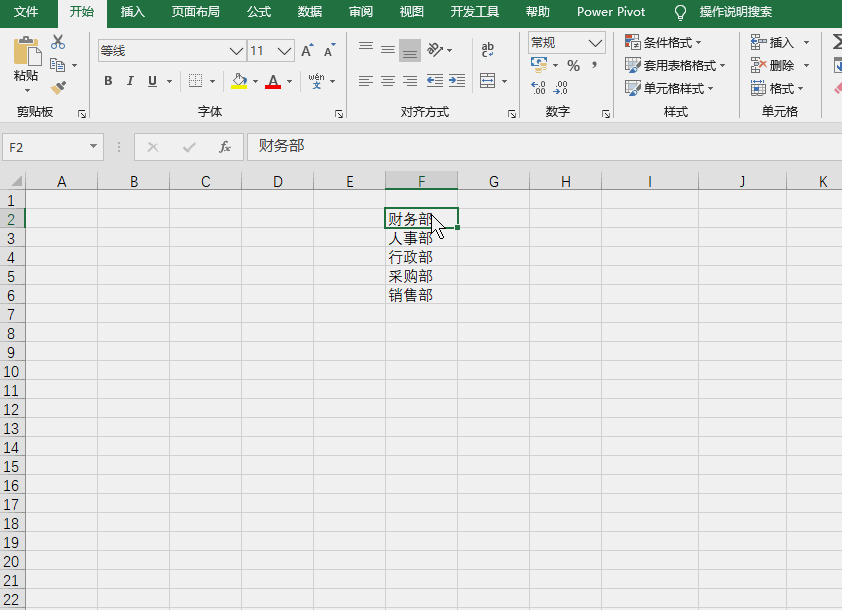Click the Increase Font Size icon
842x610 pixels.
307,50
